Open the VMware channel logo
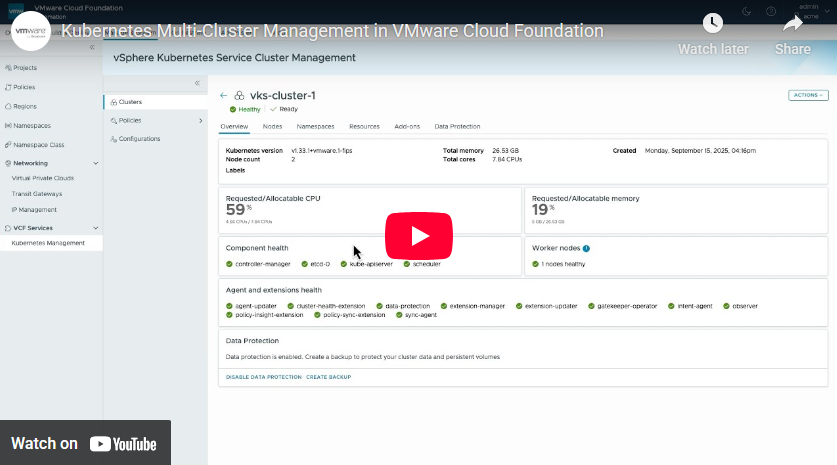 click(30, 31)
